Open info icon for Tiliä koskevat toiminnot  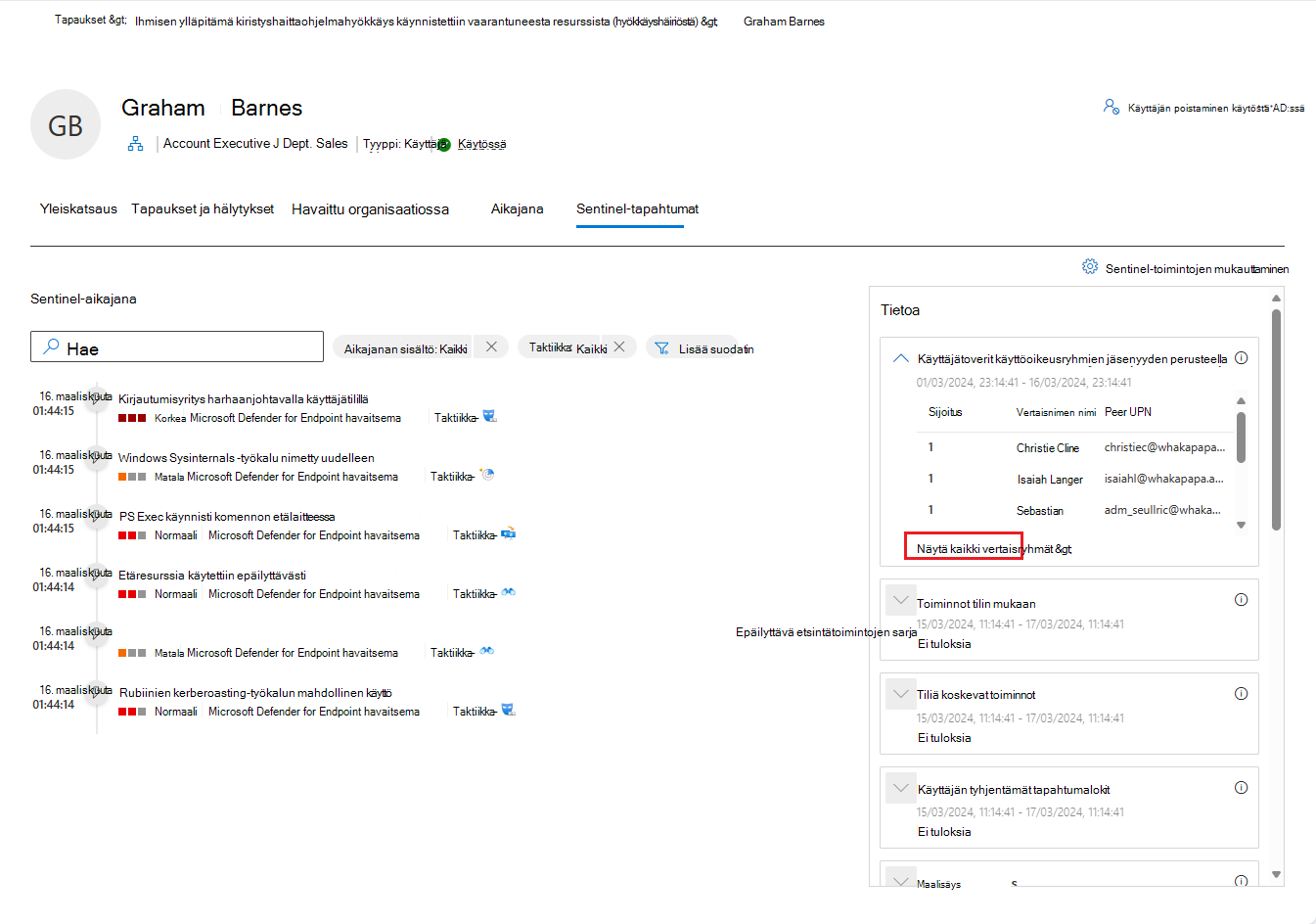pos(1241,694)
